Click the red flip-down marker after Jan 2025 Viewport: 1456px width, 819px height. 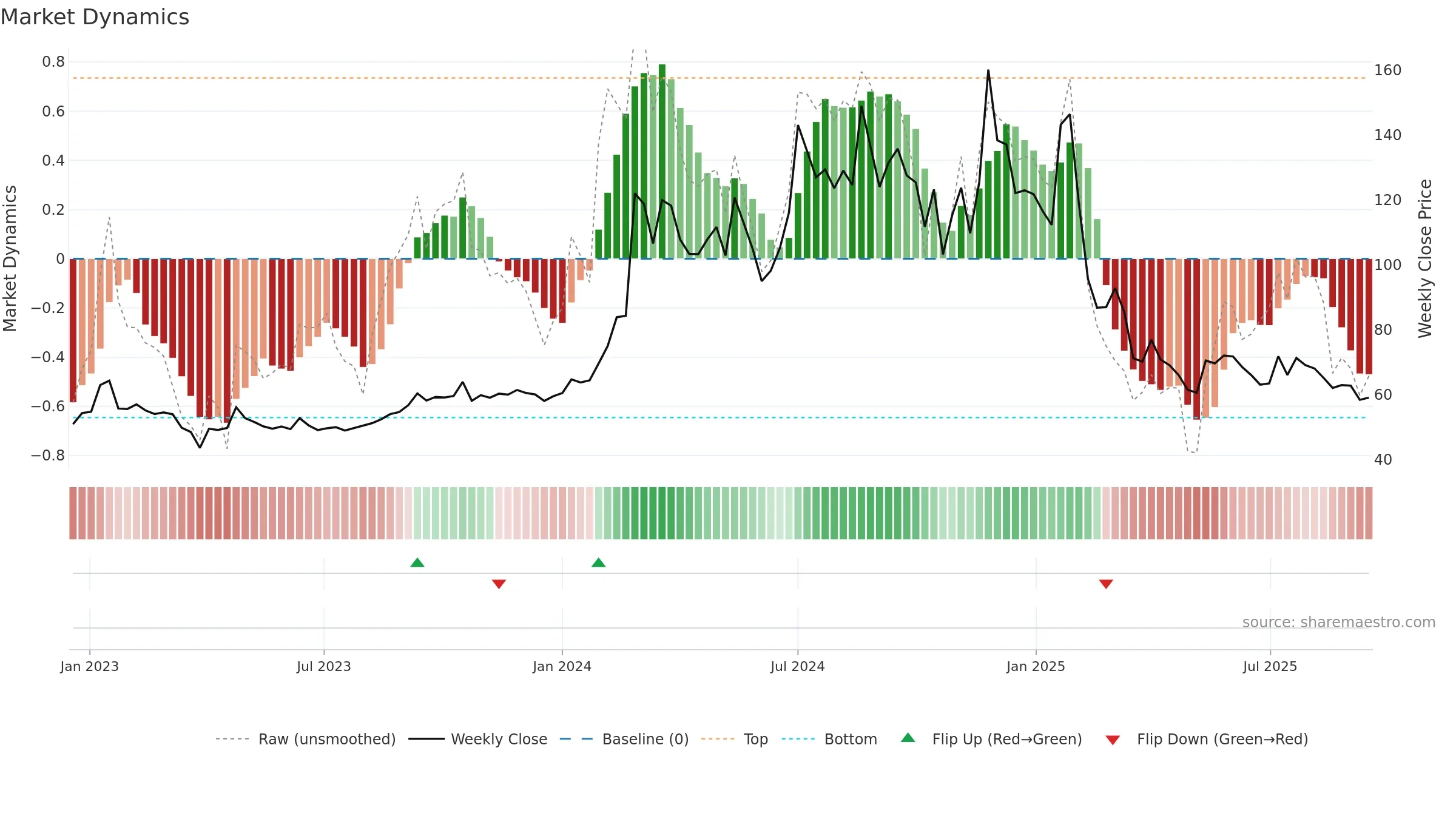coord(1106,584)
